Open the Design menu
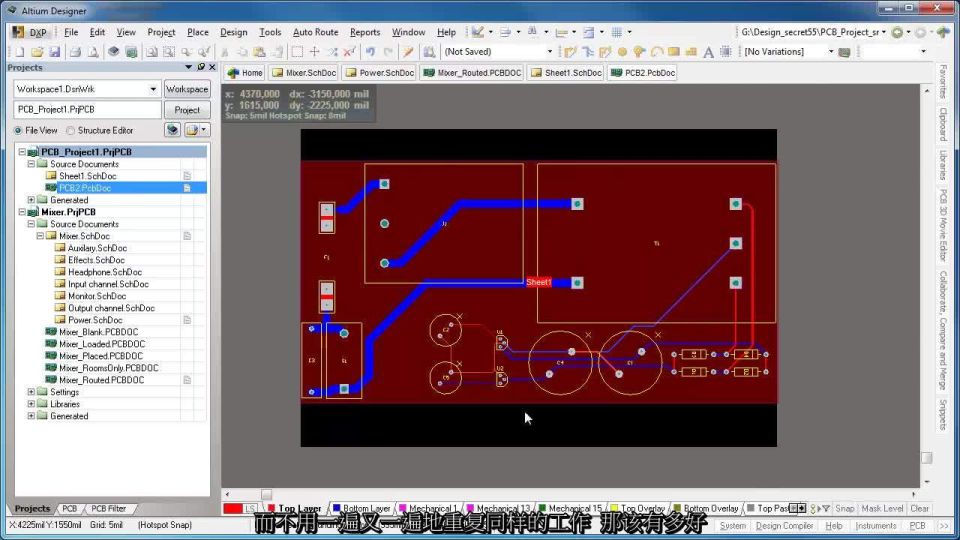 click(x=233, y=32)
